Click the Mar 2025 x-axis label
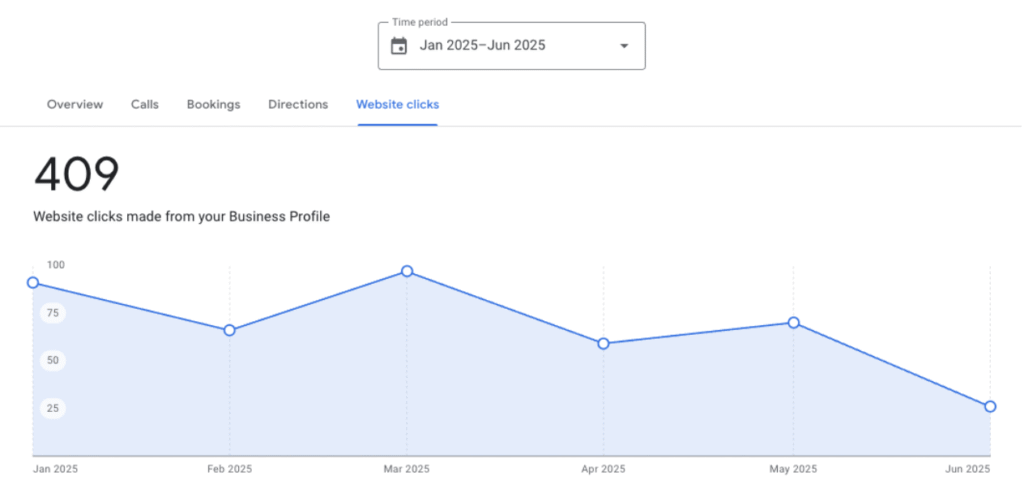 pos(407,469)
